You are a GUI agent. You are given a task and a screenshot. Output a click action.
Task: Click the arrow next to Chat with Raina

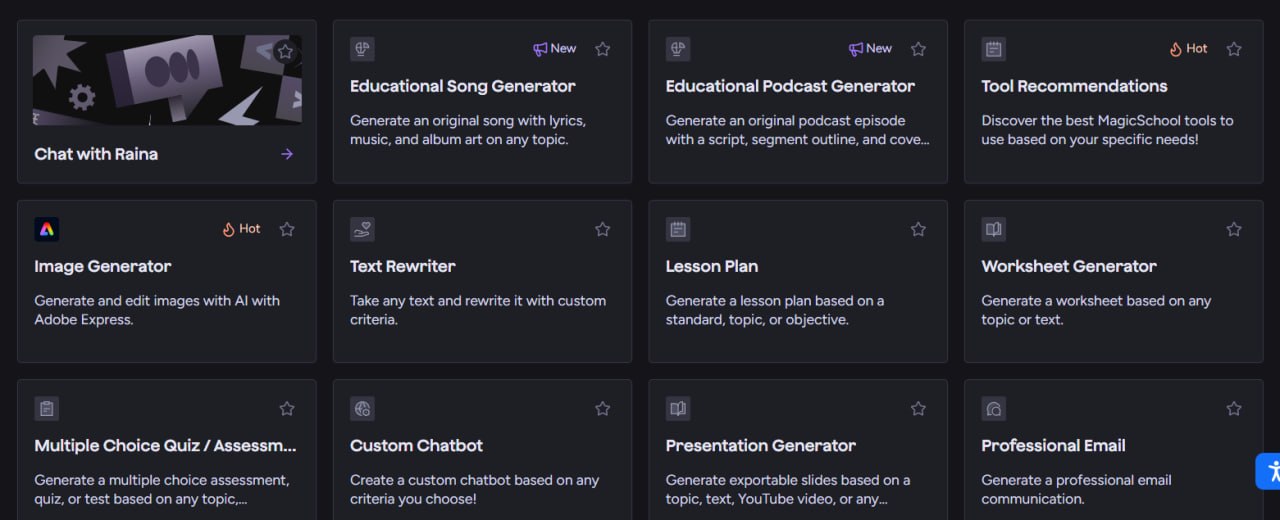click(x=287, y=154)
